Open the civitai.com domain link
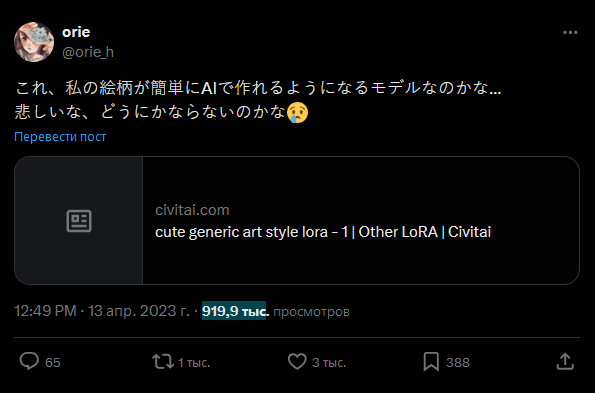Image resolution: width=595 pixels, height=393 pixels. tap(192, 210)
